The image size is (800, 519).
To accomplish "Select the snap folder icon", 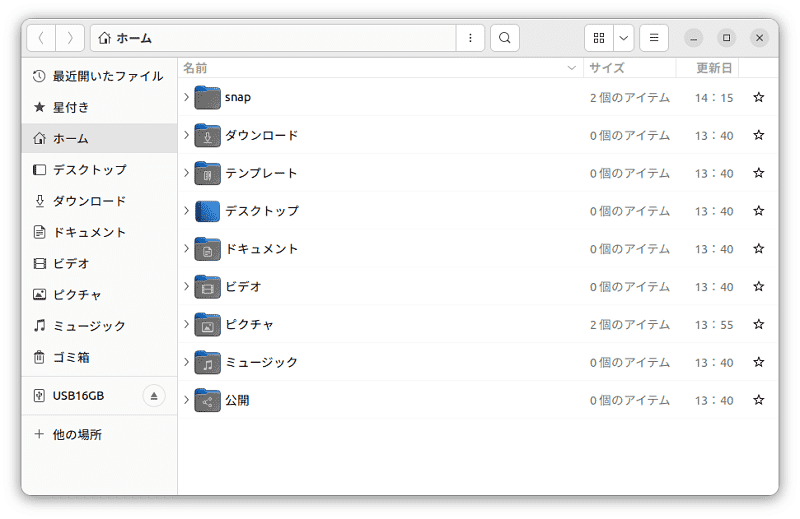I will pyautogui.click(x=208, y=97).
